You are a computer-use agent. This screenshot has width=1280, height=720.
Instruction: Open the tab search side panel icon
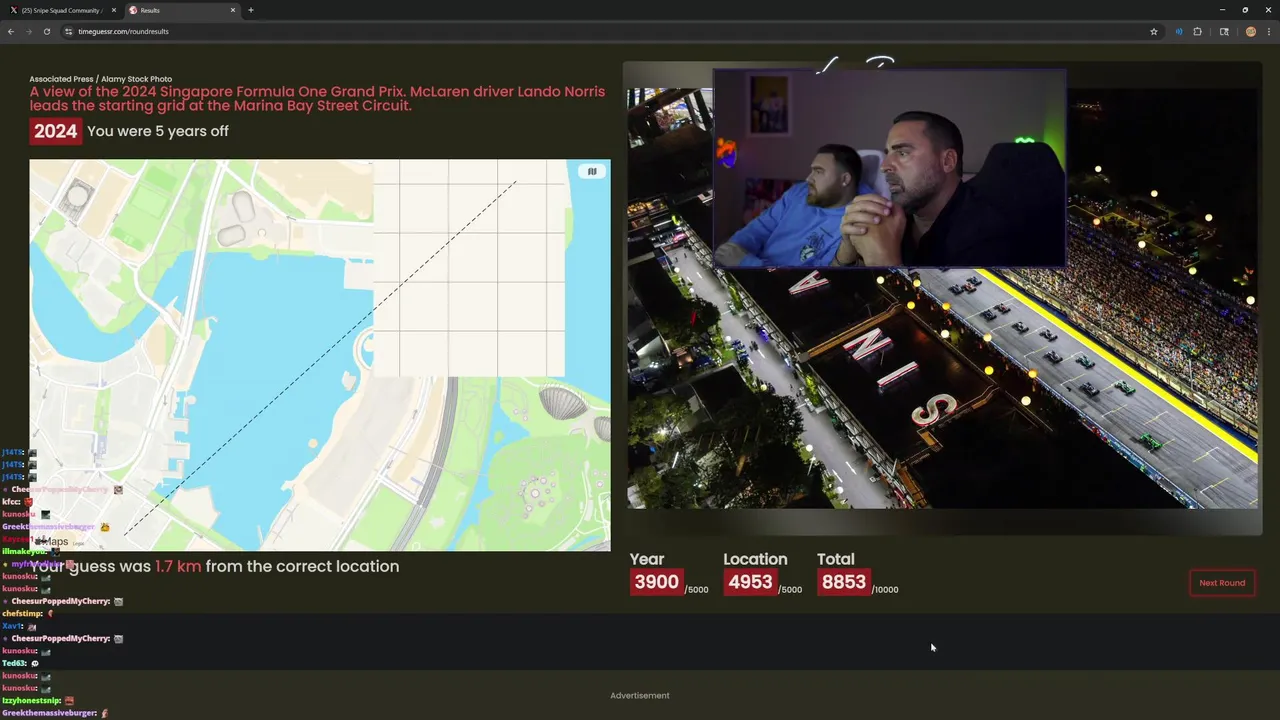pyautogui.click(x=1224, y=31)
